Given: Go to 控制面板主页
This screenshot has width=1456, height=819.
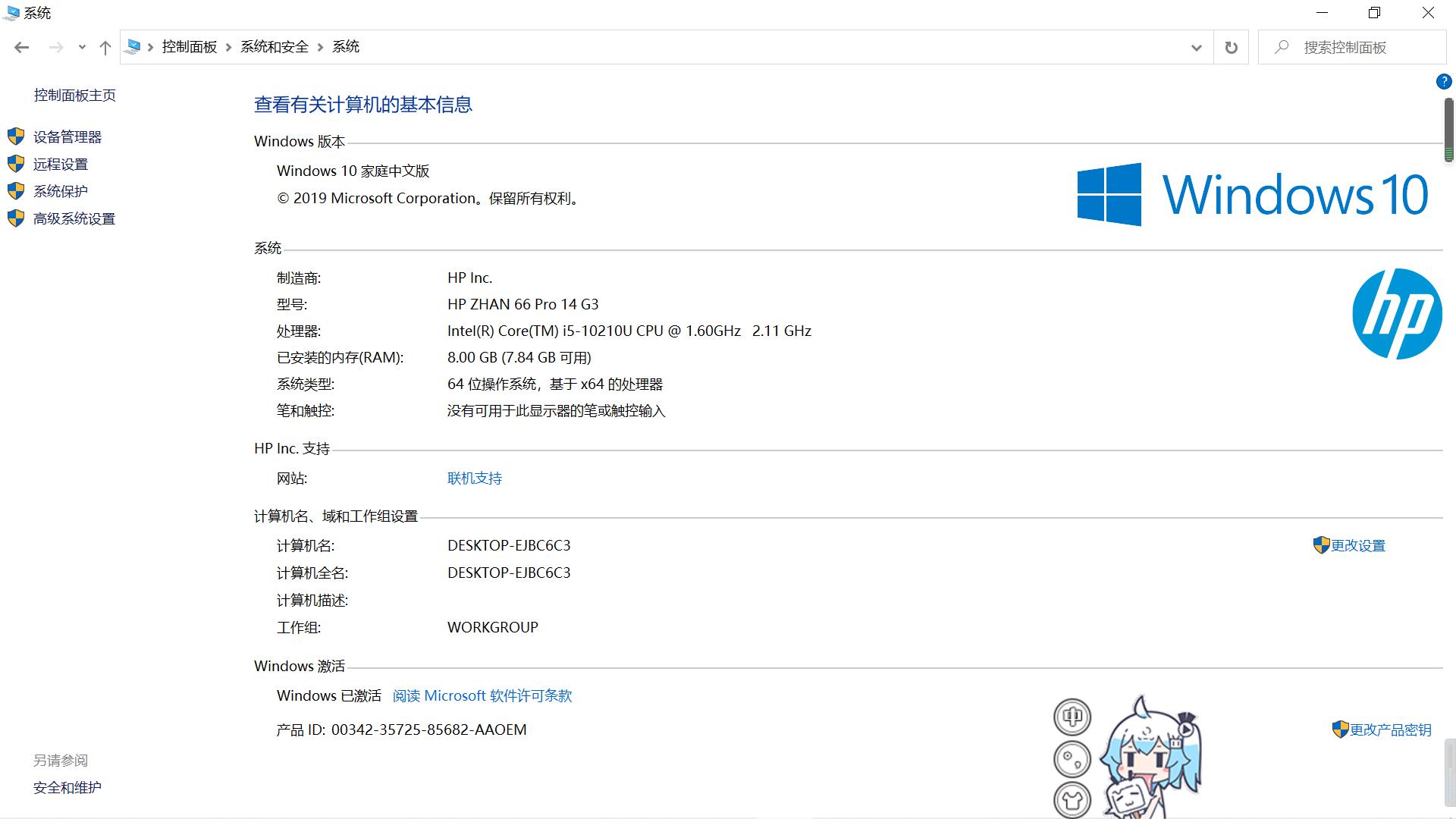Looking at the screenshot, I should click(x=74, y=95).
